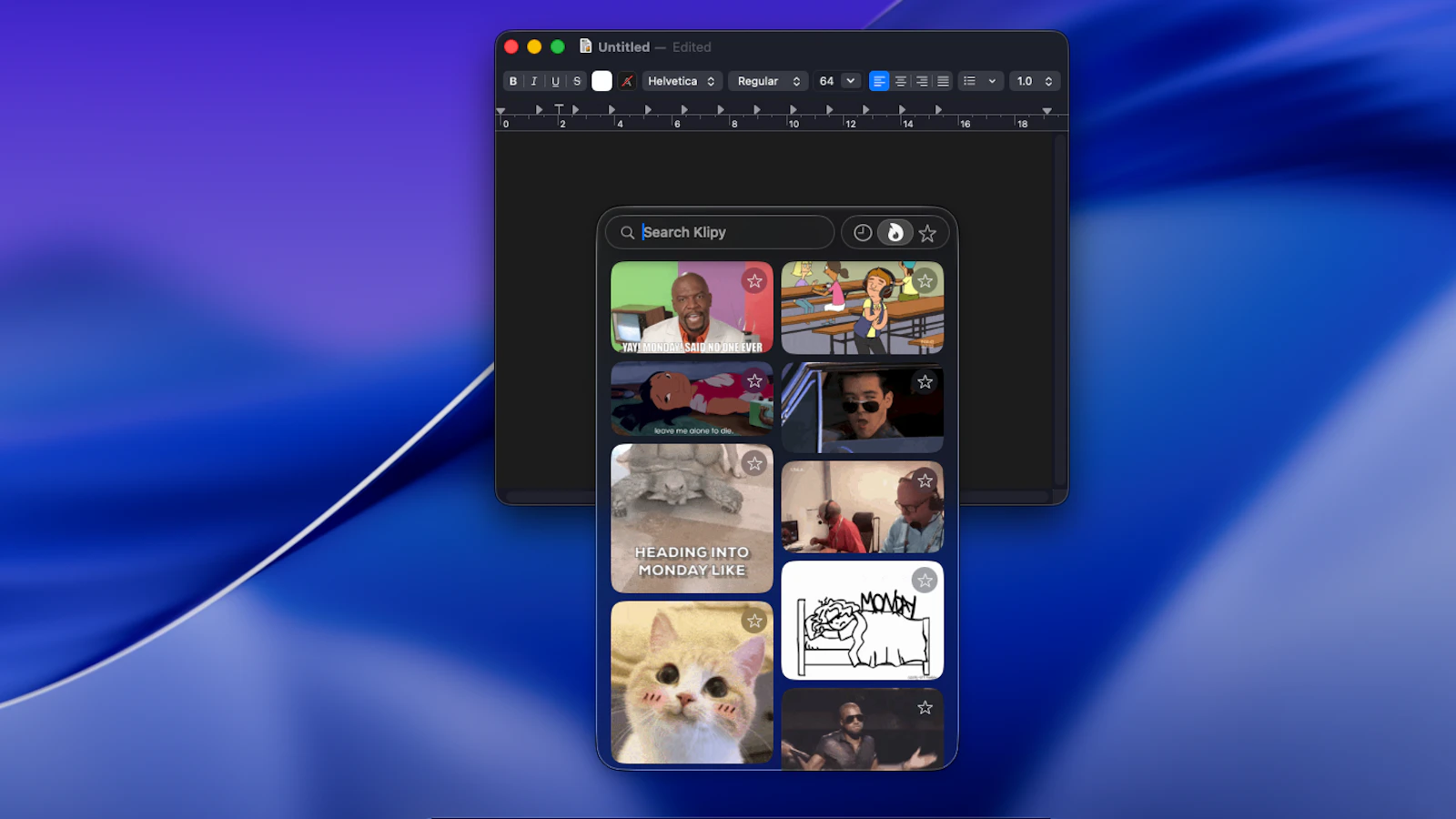Insert the blushing kitten GIF
The width and height of the screenshot is (1456, 819).
(x=692, y=682)
